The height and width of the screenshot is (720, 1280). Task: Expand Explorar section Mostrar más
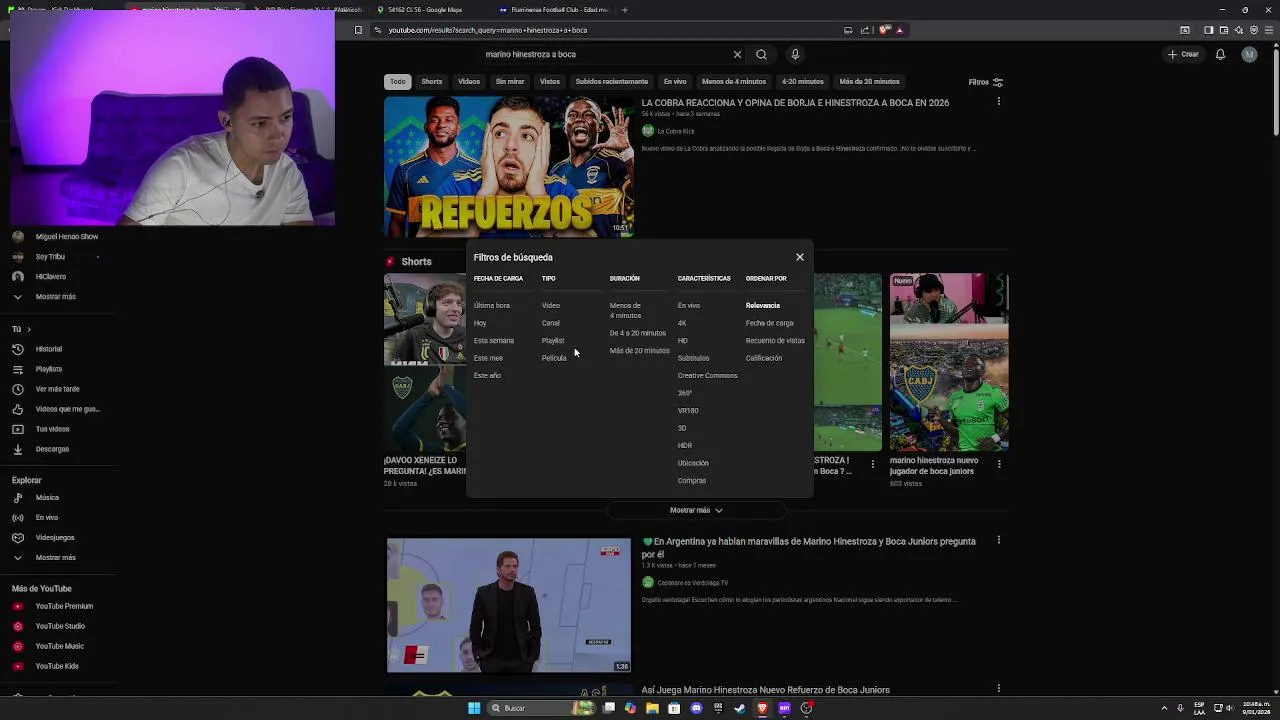[55, 557]
